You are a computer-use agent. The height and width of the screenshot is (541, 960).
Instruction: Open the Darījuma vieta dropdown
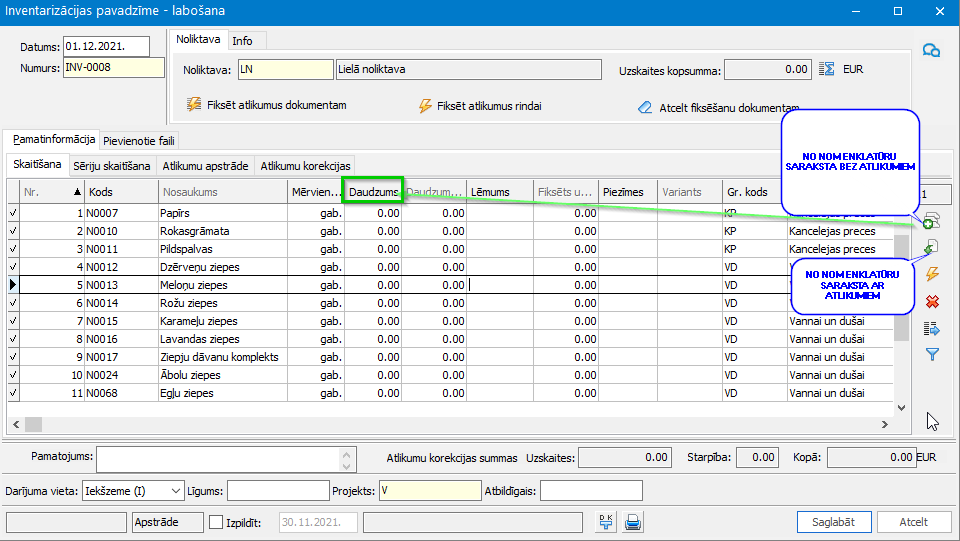click(176, 491)
